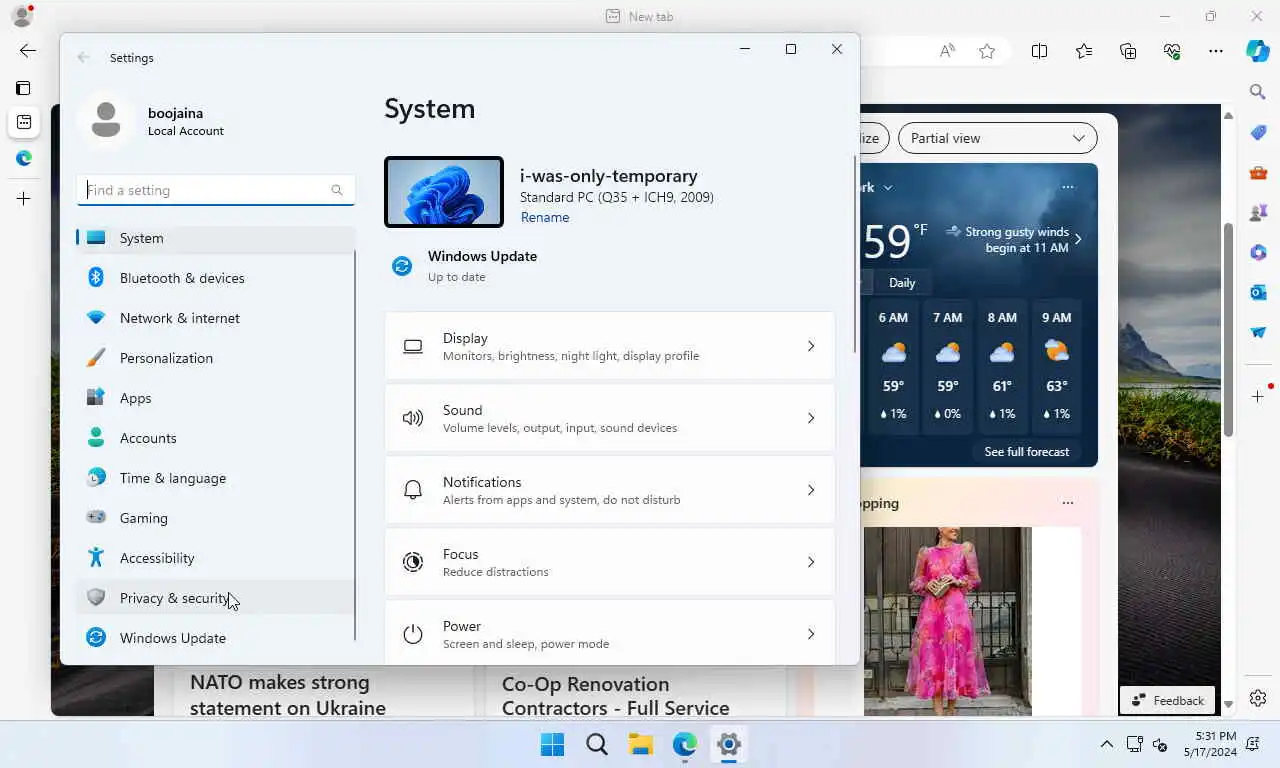
Task: Go back in Settings window
Action: tap(84, 58)
